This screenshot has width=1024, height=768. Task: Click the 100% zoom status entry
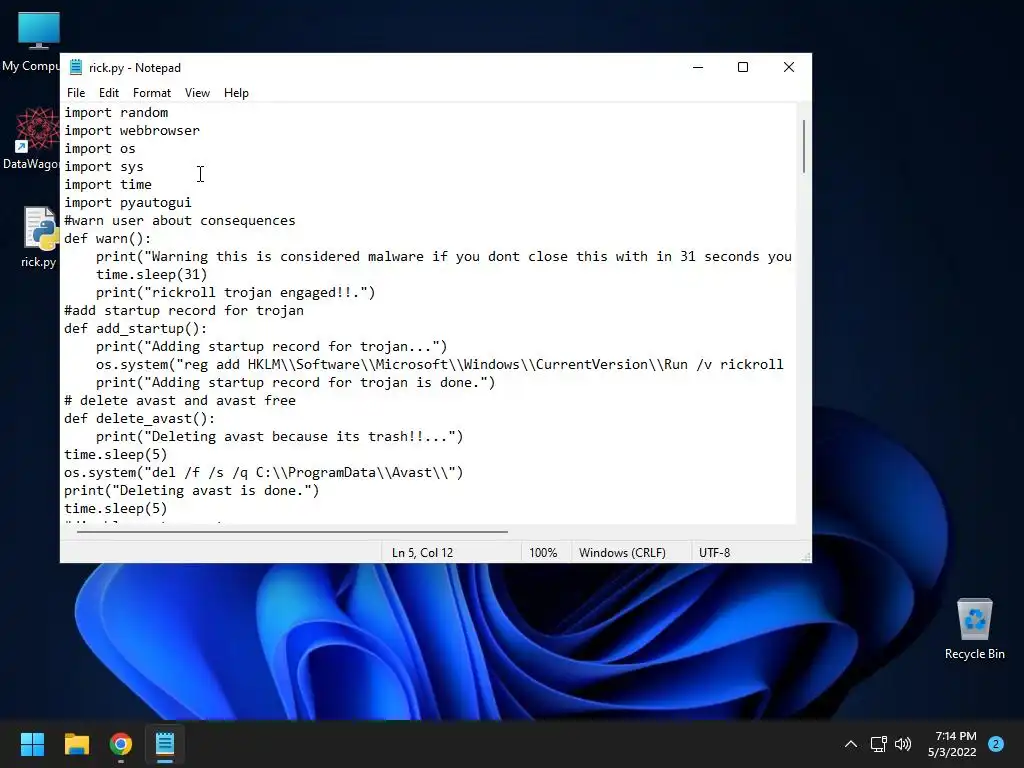(x=543, y=552)
